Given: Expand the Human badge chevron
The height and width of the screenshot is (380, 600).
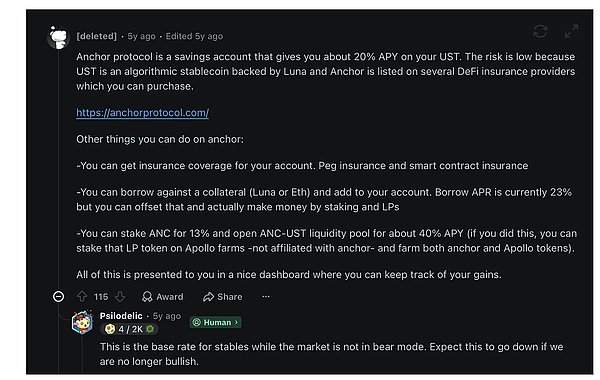Looking at the screenshot, I should pyautogui.click(x=236, y=322).
